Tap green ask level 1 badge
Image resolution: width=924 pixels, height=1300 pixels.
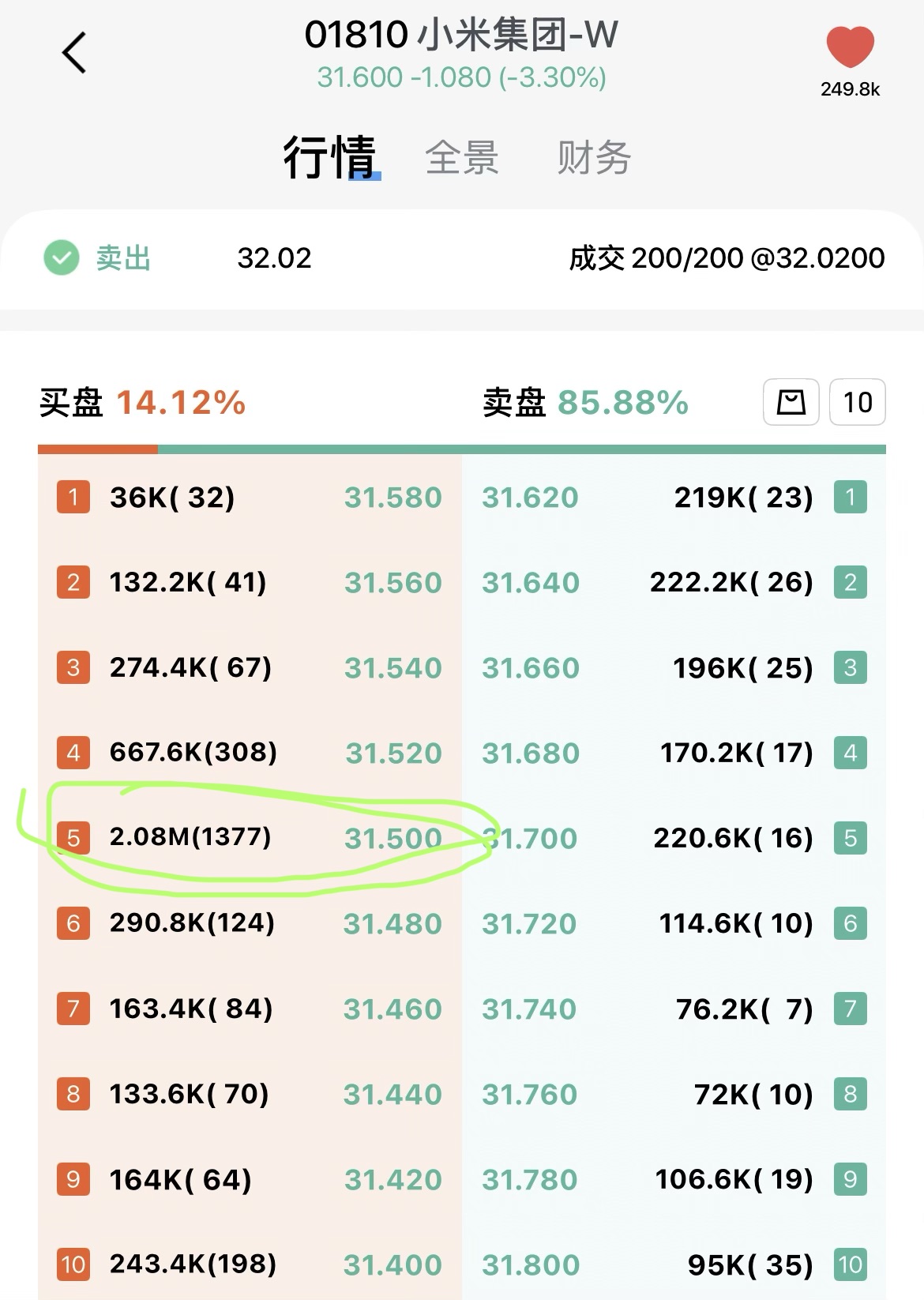[851, 497]
